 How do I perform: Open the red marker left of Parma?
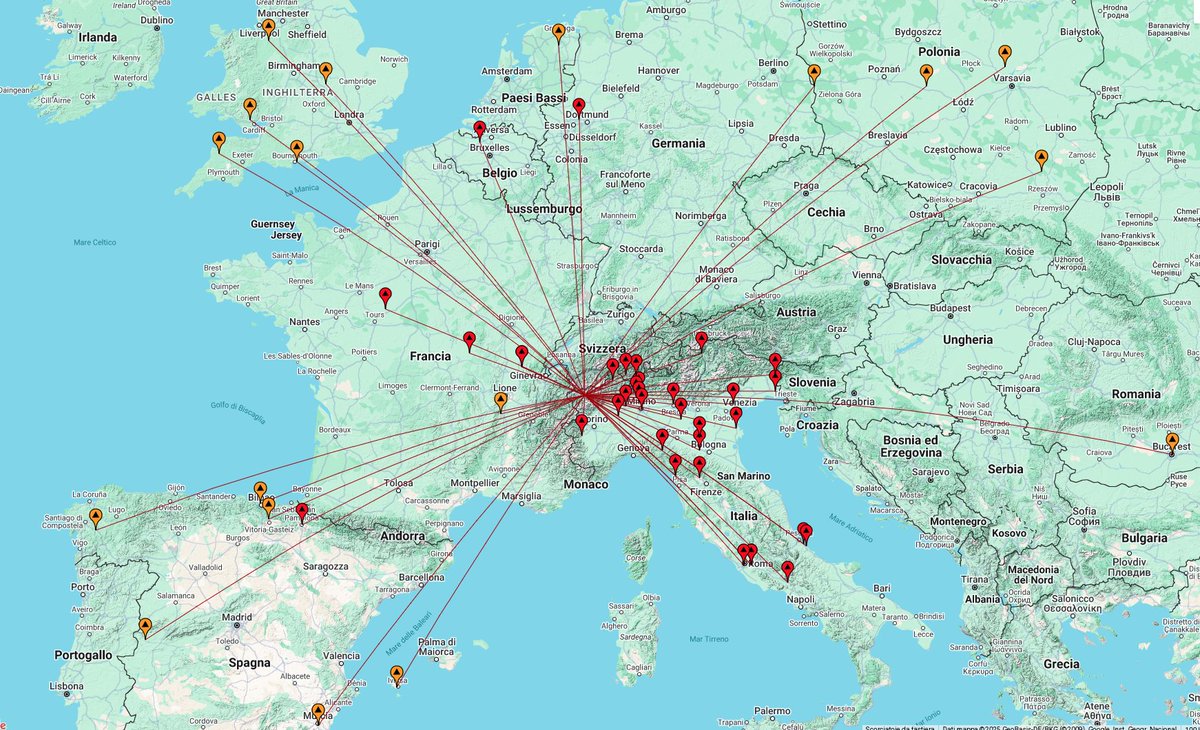click(x=662, y=438)
